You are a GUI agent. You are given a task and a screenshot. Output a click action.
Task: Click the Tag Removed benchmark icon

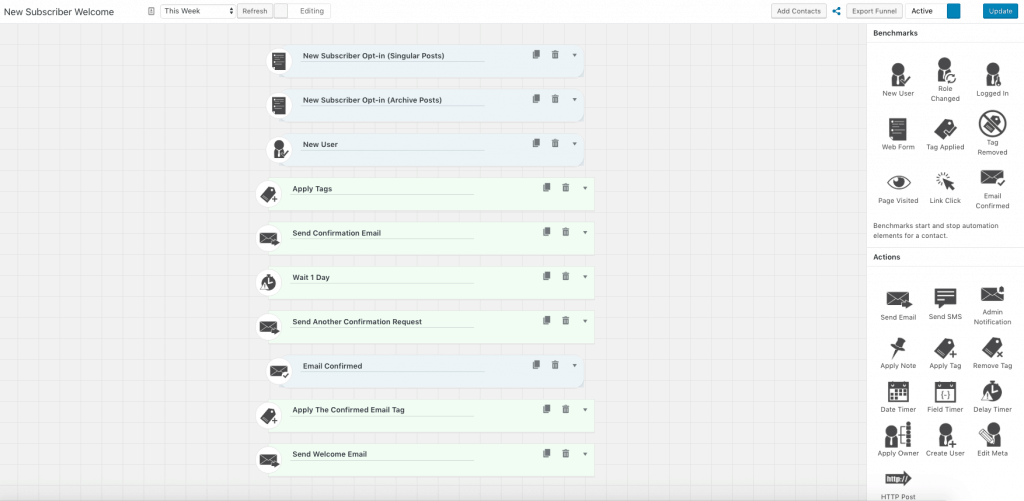pos(992,125)
